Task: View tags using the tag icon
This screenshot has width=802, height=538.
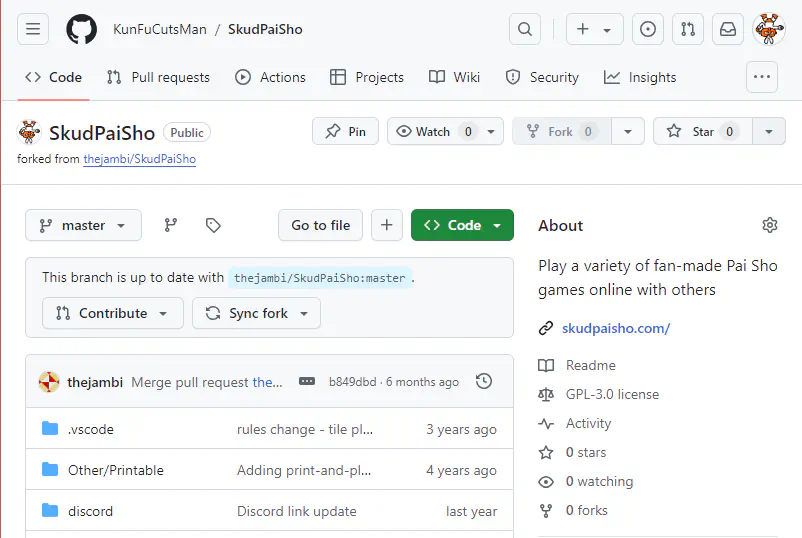Action: click(213, 225)
